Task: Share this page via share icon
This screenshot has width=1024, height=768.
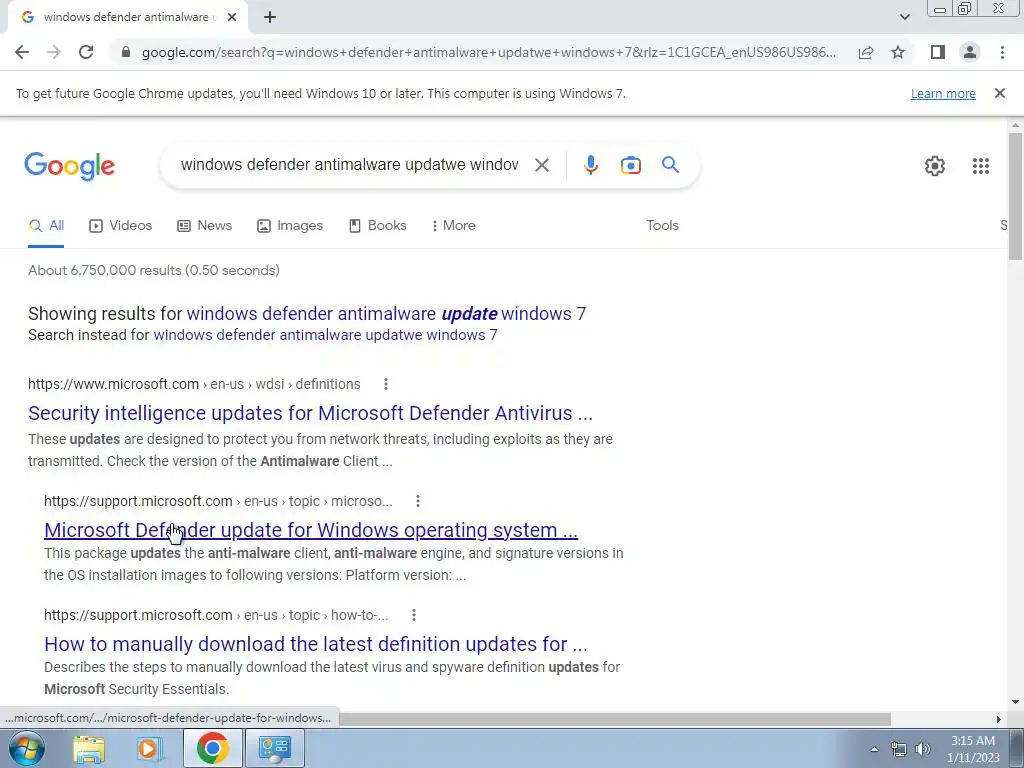Action: point(866,52)
